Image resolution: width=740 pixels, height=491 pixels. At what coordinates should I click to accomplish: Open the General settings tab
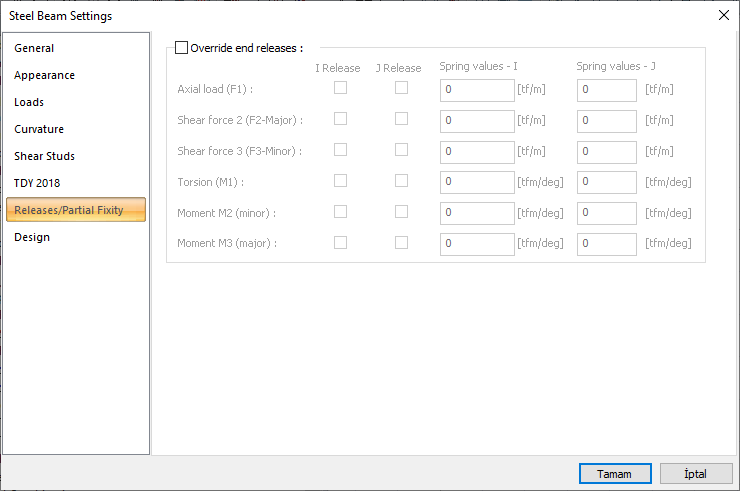pyautogui.click(x=34, y=48)
